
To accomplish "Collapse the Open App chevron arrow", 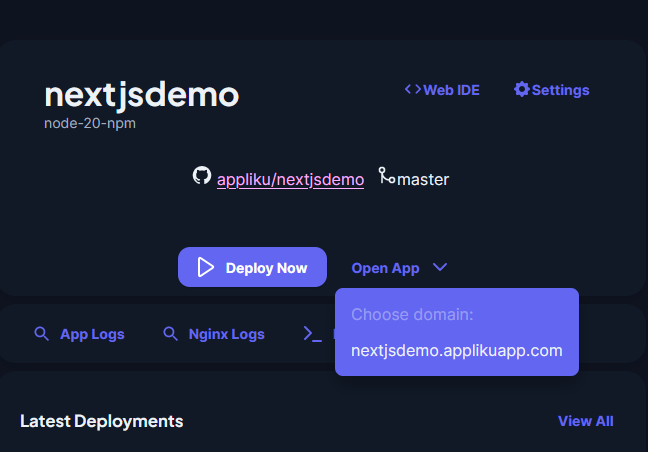I will (x=441, y=267).
